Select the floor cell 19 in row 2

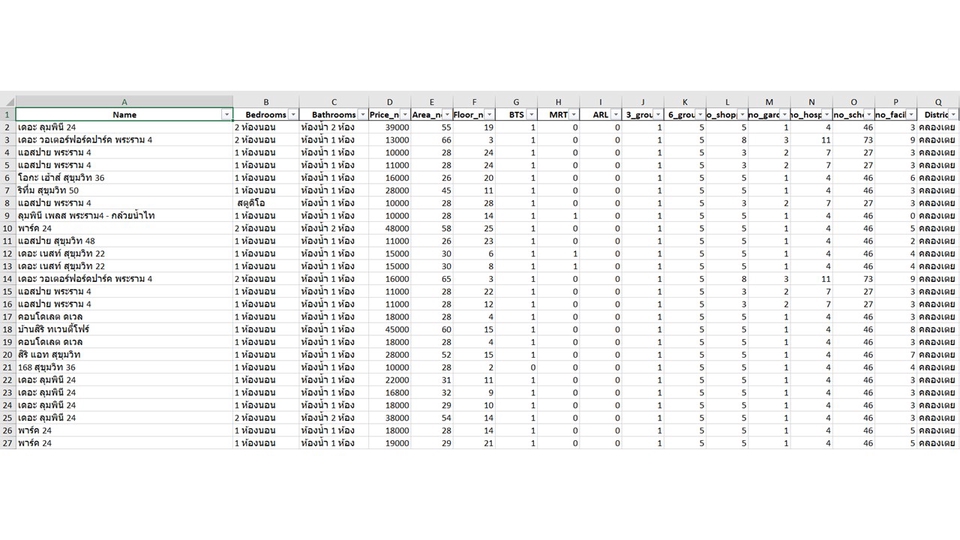tap(474, 127)
